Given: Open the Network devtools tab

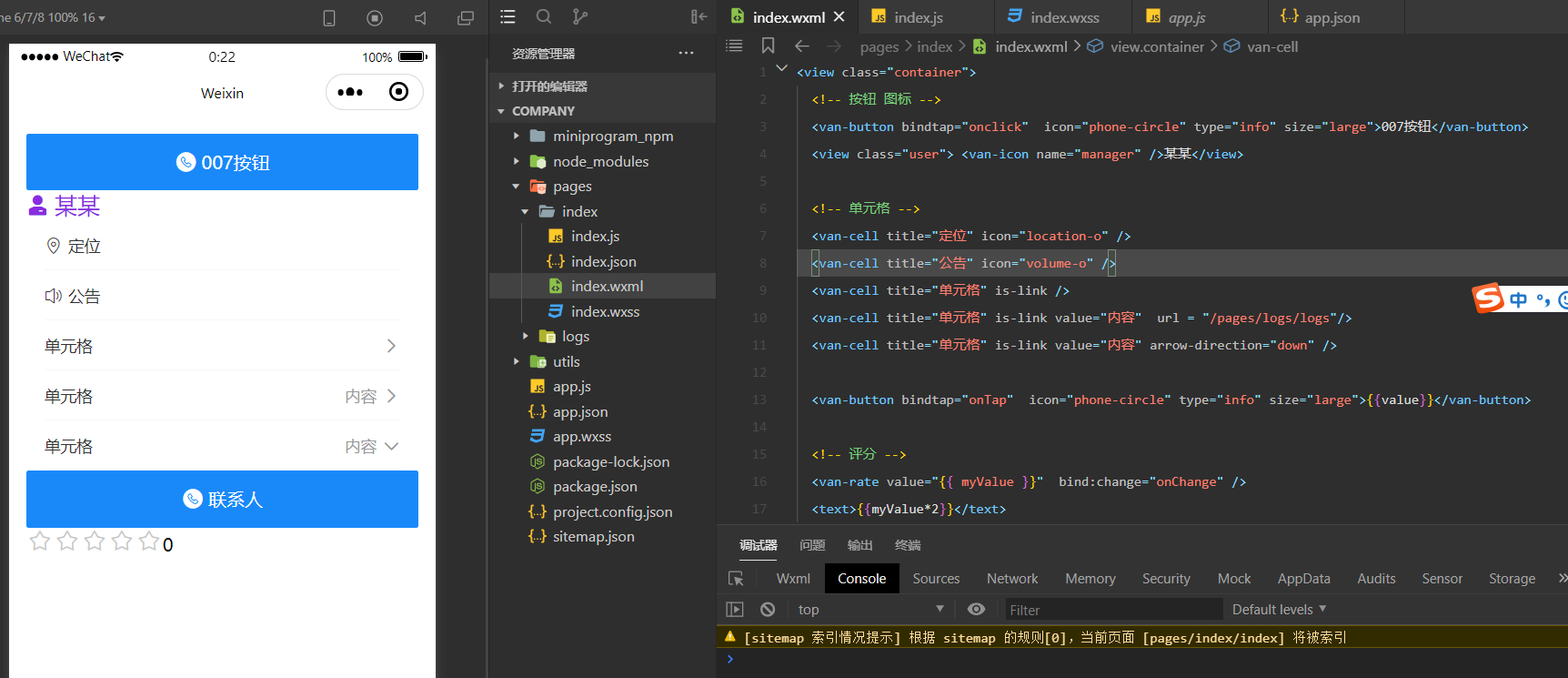Looking at the screenshot, I should pos(1012,579).
